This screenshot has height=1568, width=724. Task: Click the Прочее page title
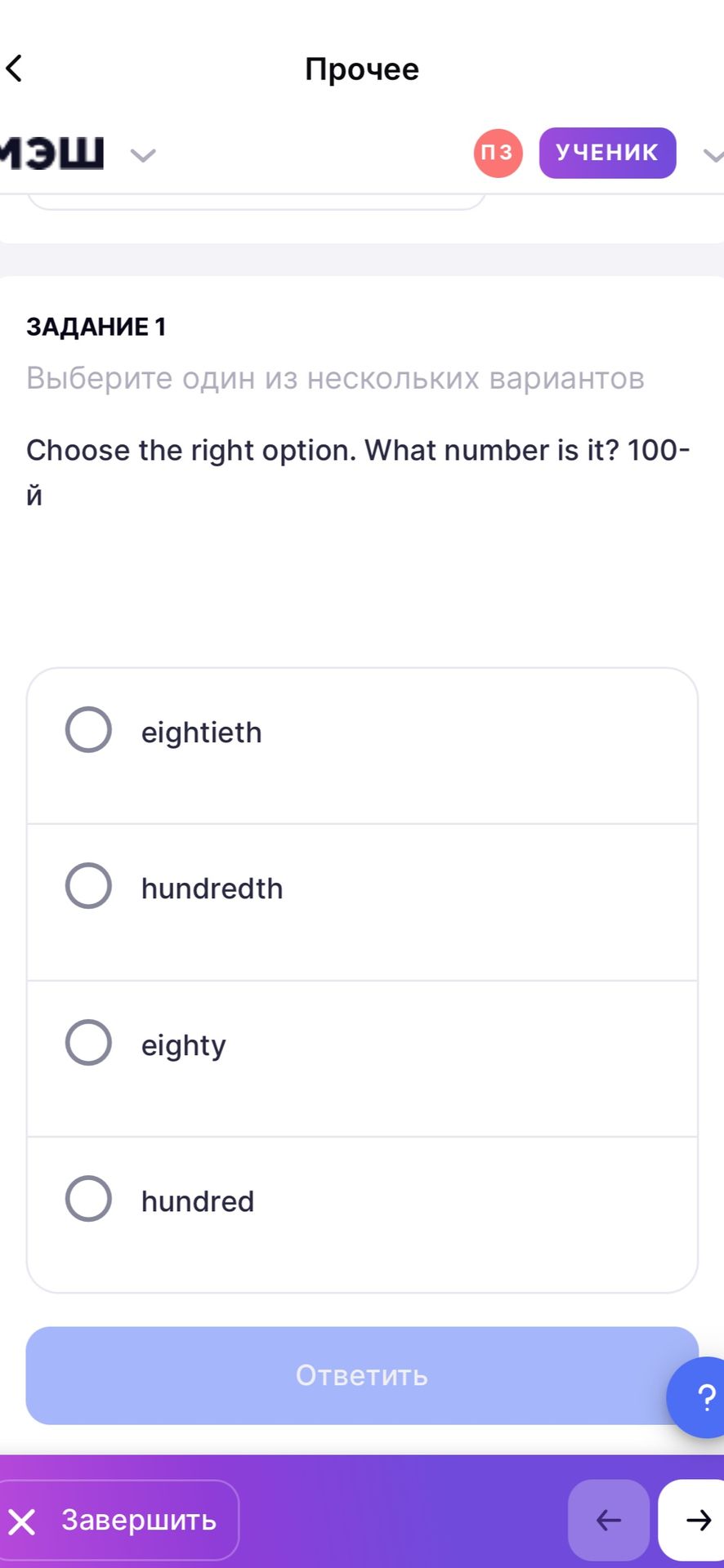tap(362, 69)
